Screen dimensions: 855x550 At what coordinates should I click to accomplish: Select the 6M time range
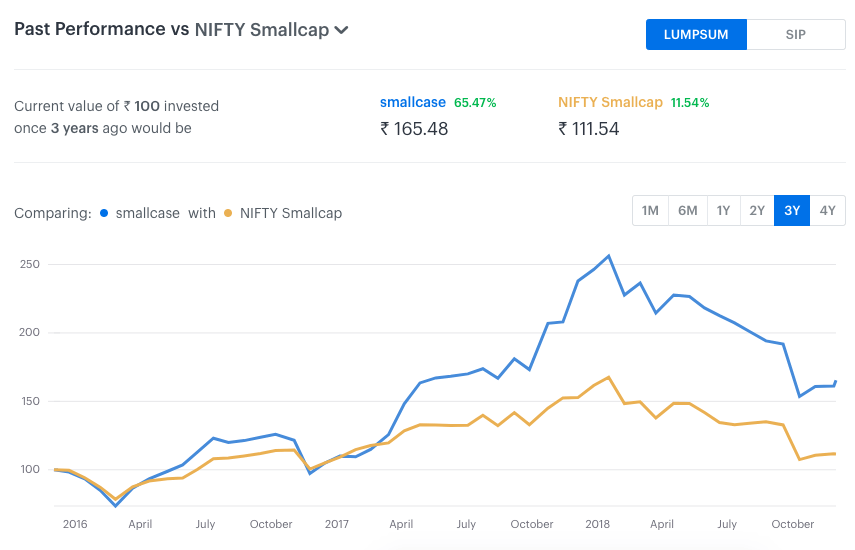tap(688, 210)
